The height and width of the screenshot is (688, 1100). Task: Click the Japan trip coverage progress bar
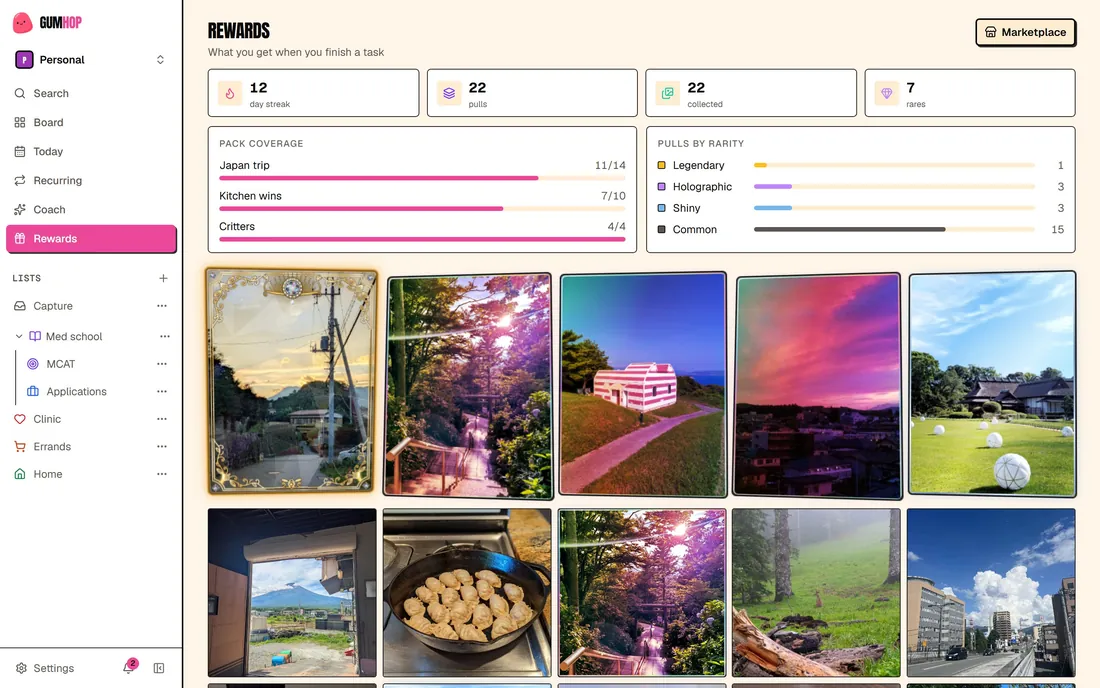tap(422, 178)
